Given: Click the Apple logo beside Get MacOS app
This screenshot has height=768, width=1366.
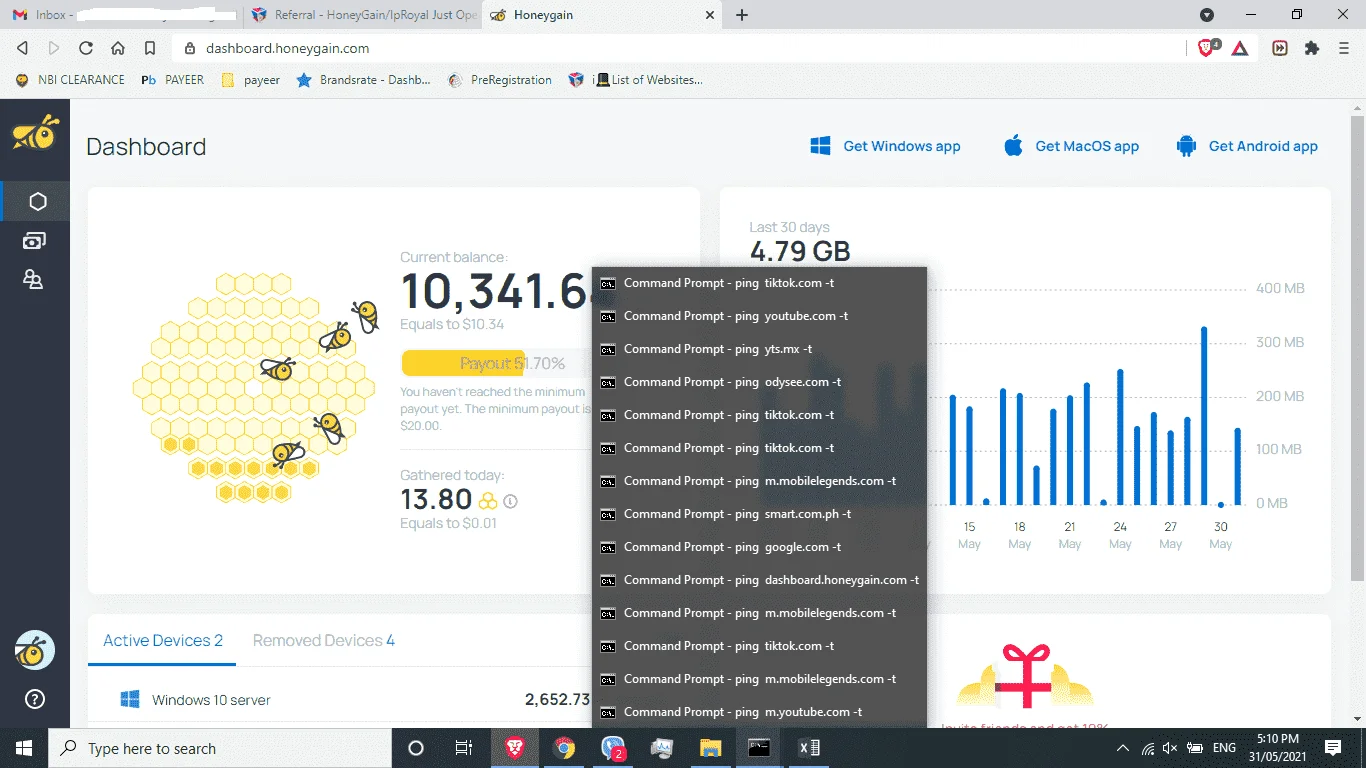Looking at the screenshot, I should 1013,146.
